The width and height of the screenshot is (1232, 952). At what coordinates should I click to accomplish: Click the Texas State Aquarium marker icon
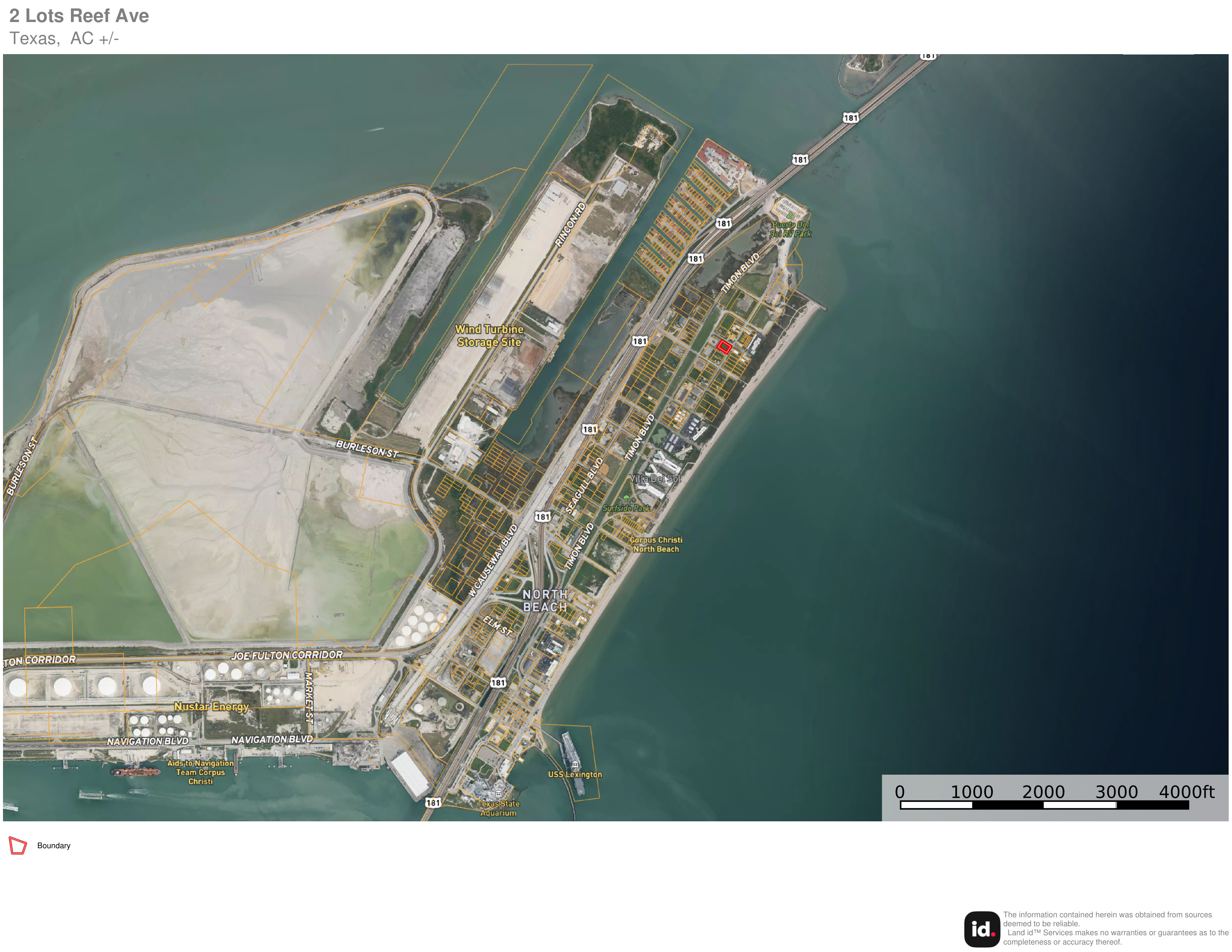[498, 795]
